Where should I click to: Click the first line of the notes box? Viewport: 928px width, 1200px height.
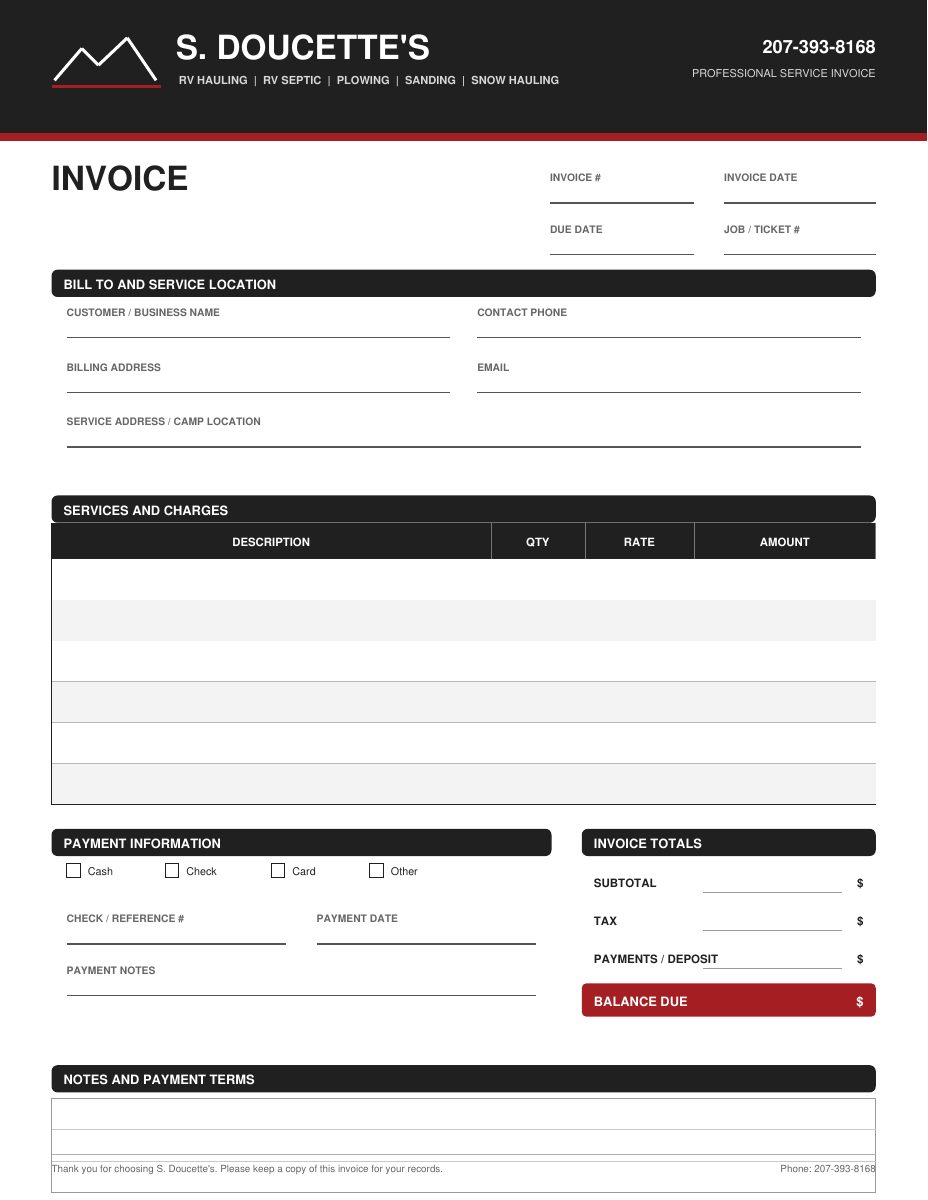tap(464, 1114)
